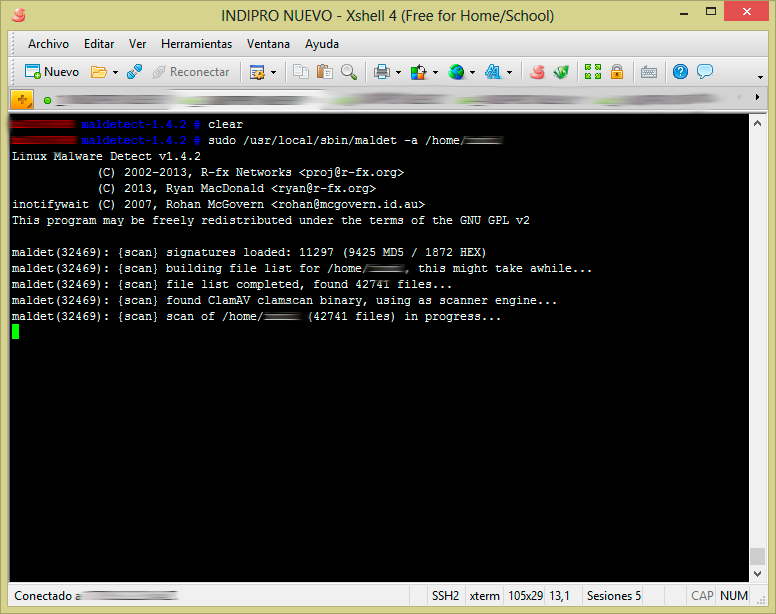Click the vertical scrollbar thumb
Image resolution: width=776 pixels, height=614 pixels.
pos(757,556)
